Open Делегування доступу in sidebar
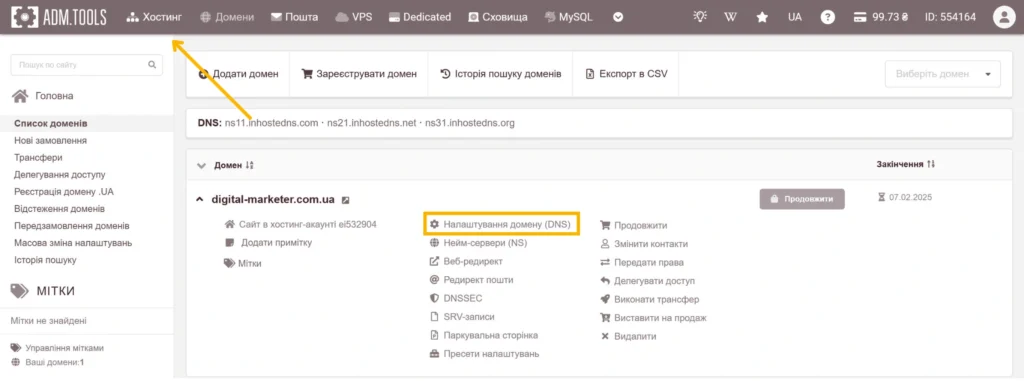 tap(59, 174)
